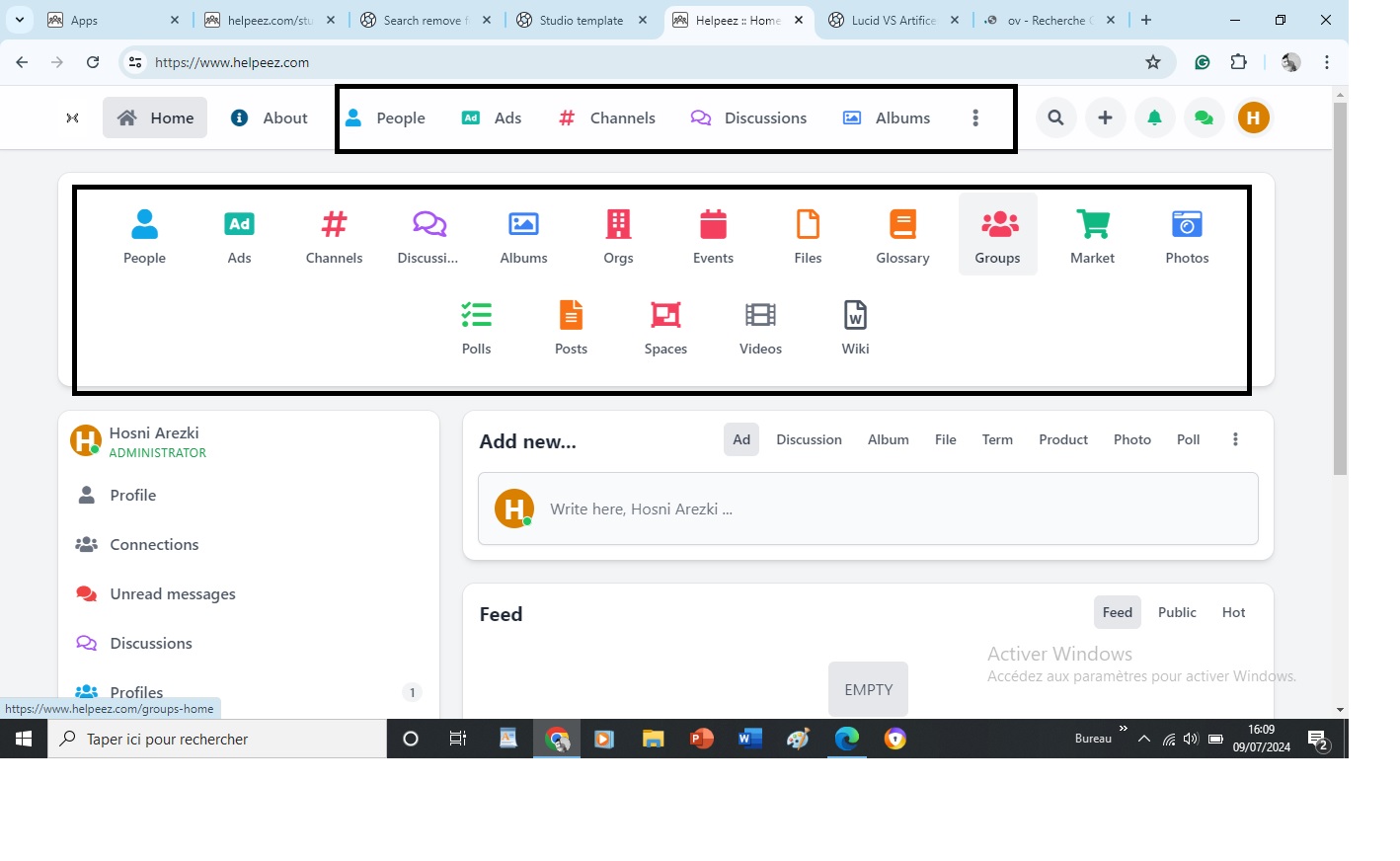
Task: Open Unread messages in the sidebar
Action: point(173,593)
